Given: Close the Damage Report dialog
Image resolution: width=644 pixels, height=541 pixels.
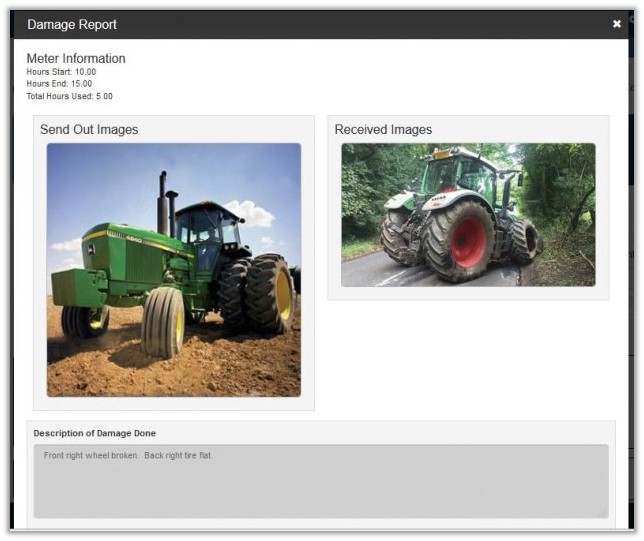Looking at the screenshot, I should (616, 24).
